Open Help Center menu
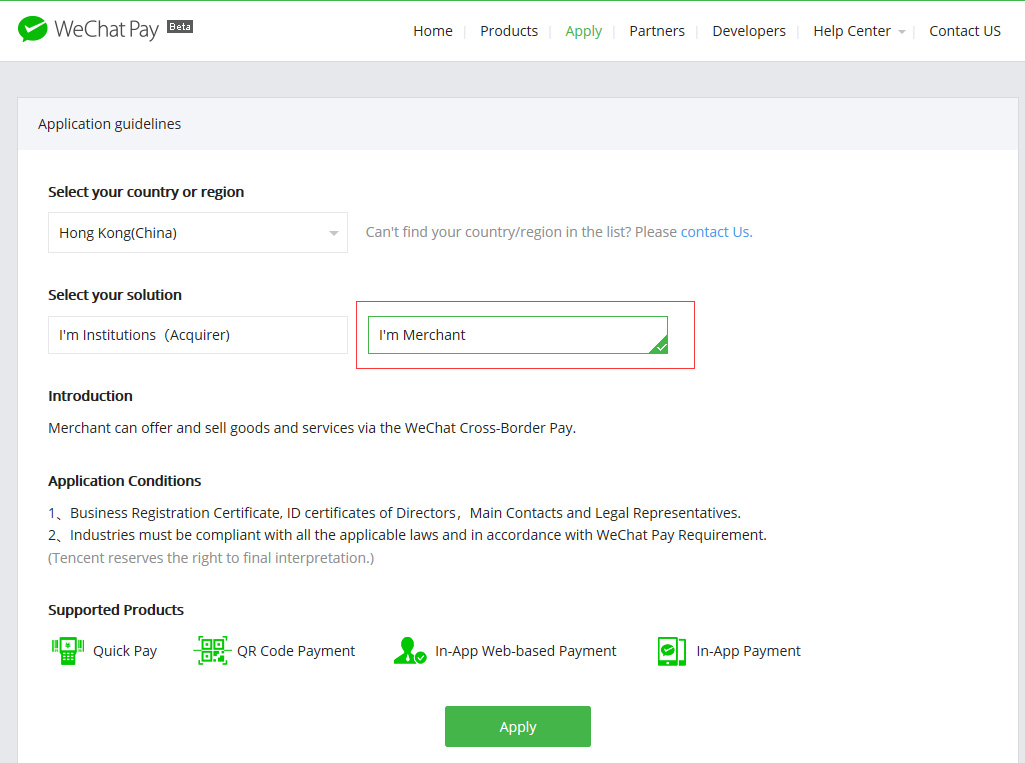This screenshot has height=763, width=1025. pos(852,31)
